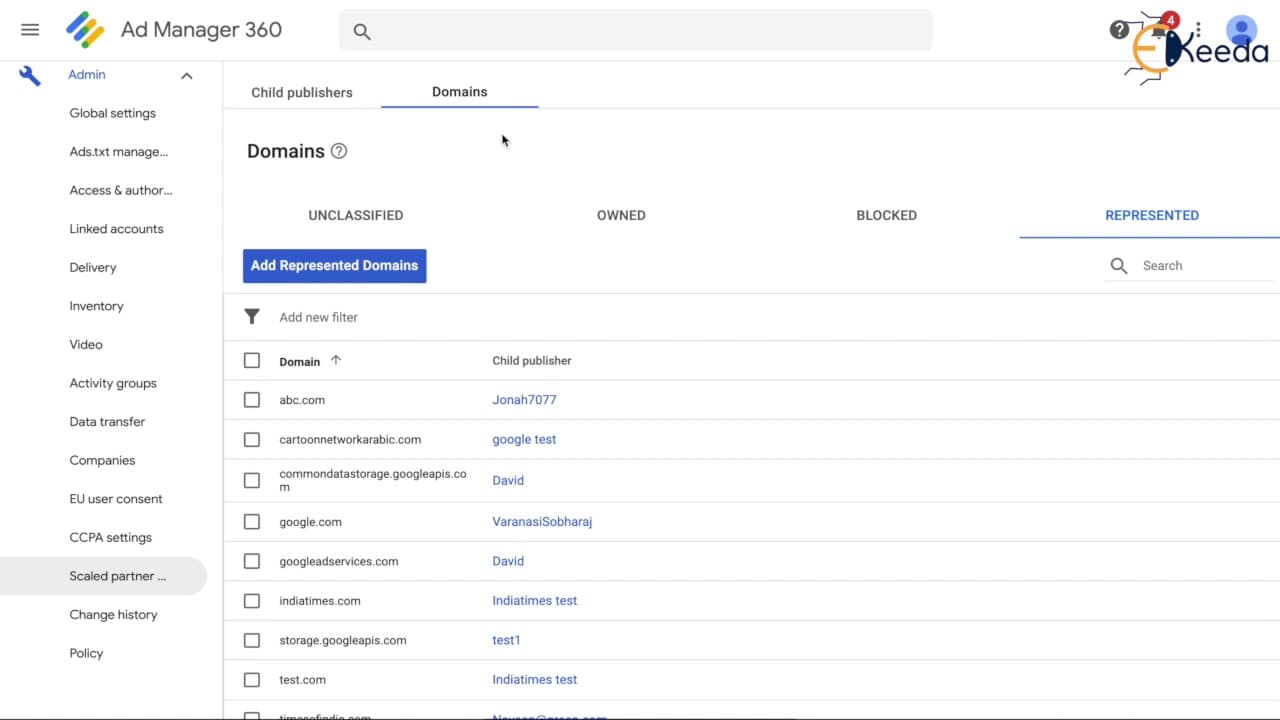This screenshot has width=1280, height=720.
Task: Open Ads.txt management in sidebar
Action: [x=119, y=152]
